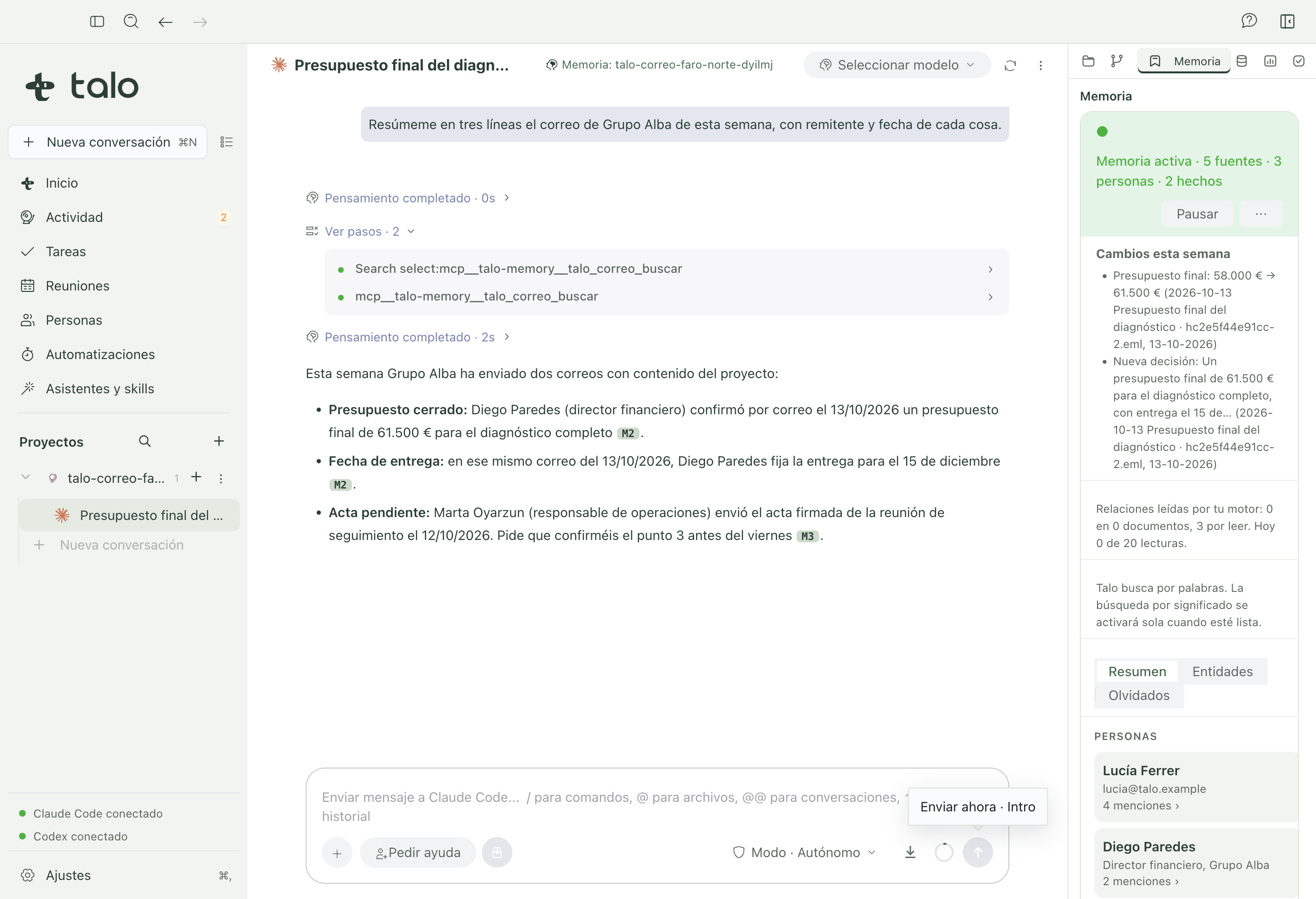The image size is (1316, 899).
Task: Switch to the Entidades tab
Action: click(x=1222, y=671)
